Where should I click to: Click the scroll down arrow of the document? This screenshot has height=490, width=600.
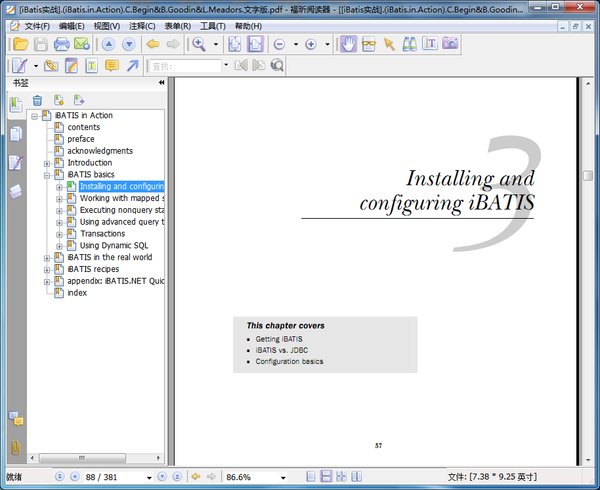588,460
